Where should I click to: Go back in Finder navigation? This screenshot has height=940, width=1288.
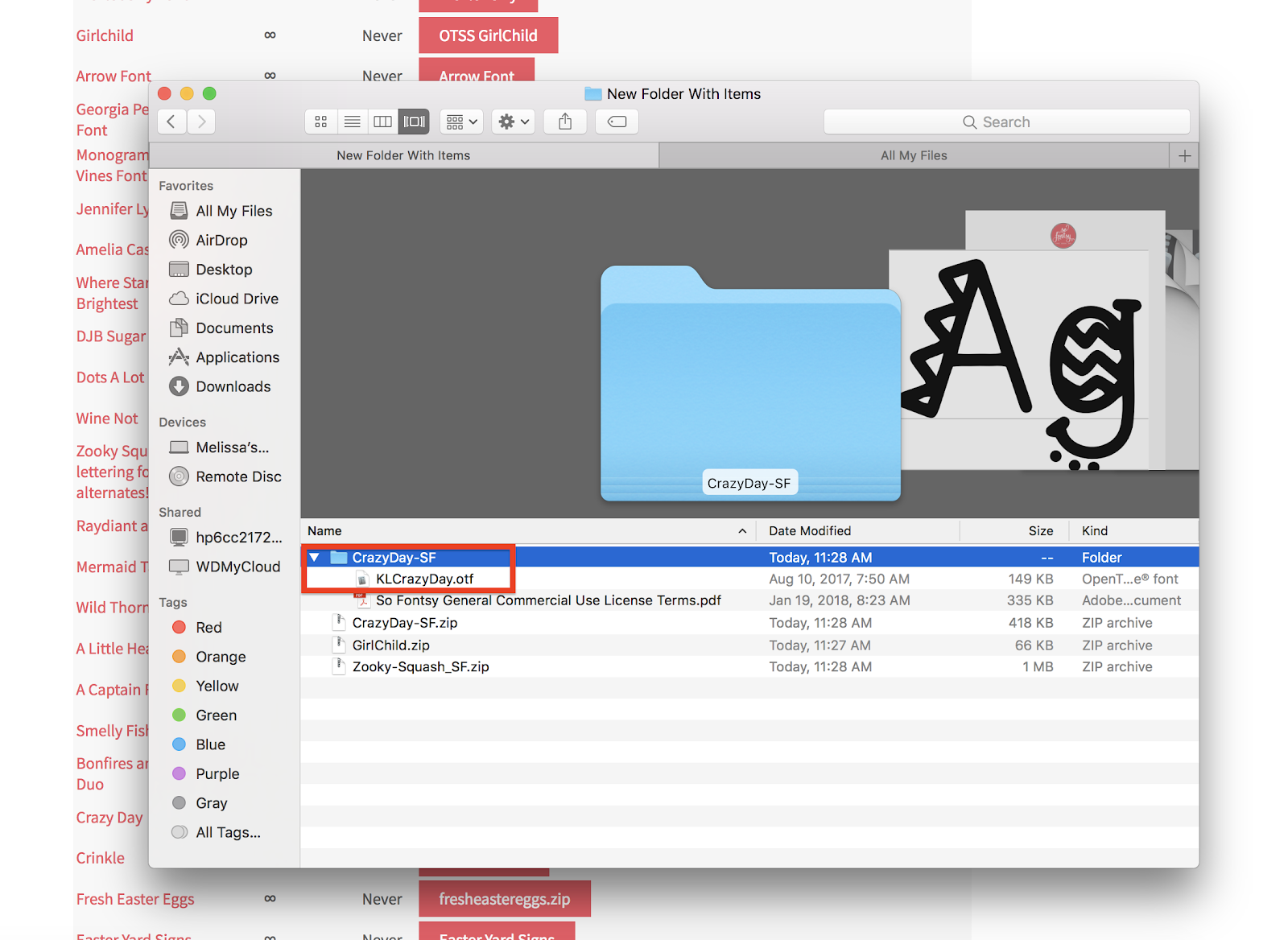tap(171, 122)
